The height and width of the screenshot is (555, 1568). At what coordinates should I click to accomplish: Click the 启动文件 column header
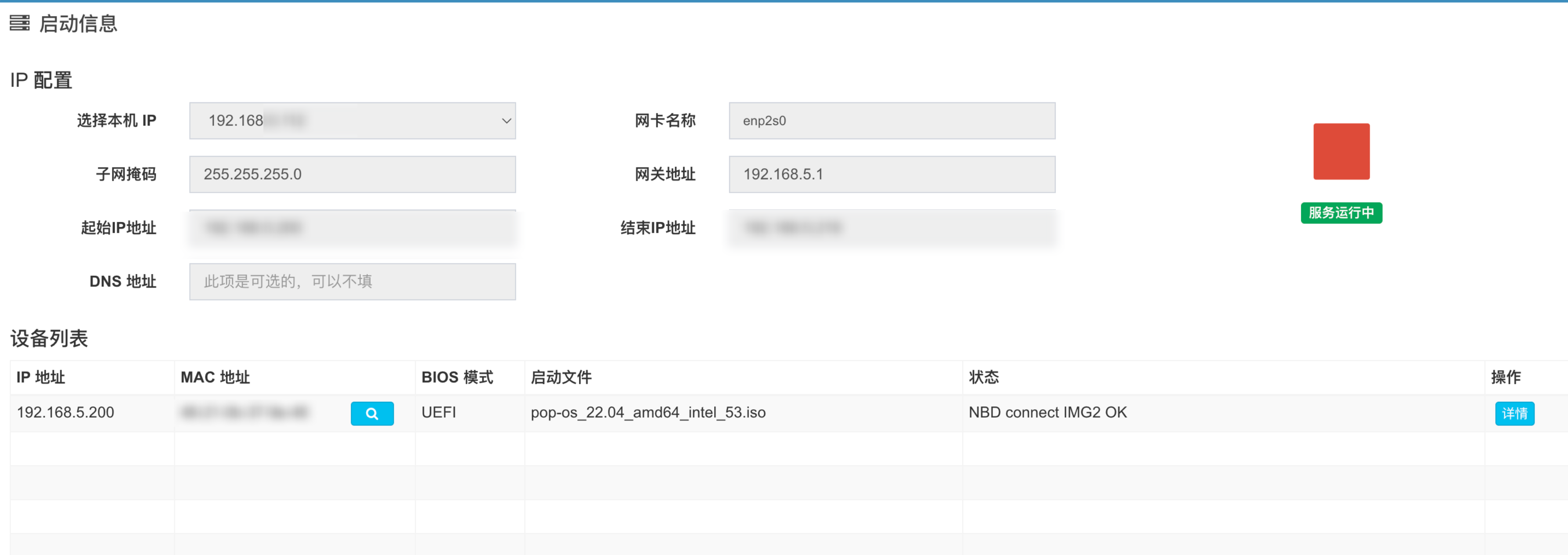[x=561, y=377]
